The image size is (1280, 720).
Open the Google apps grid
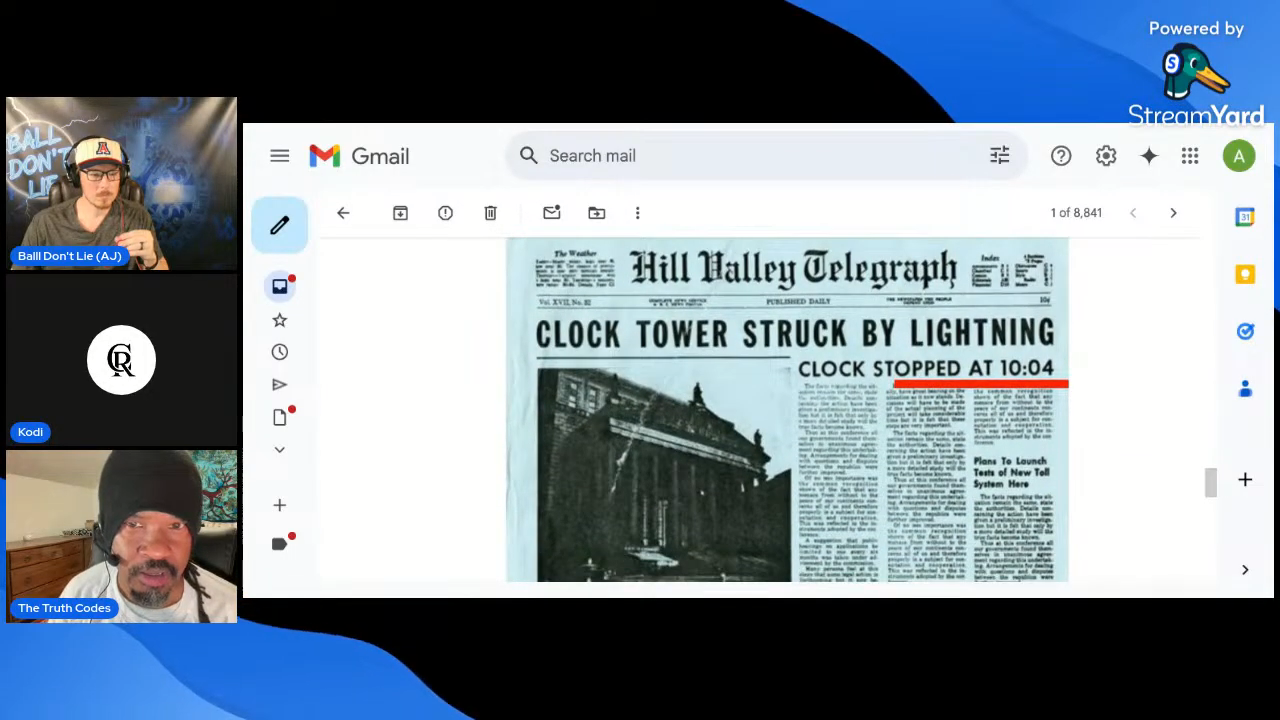tap(1189, 156)
